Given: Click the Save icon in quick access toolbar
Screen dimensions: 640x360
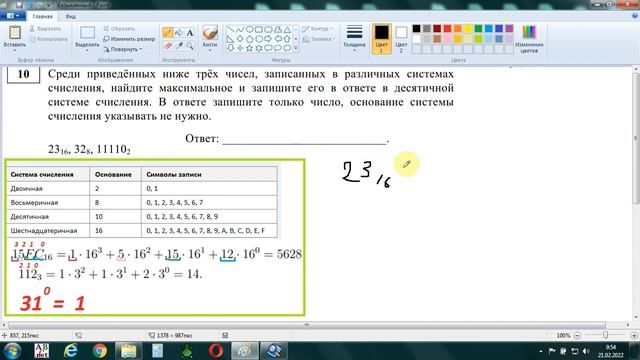Looking at the screenshot, I should pos(19,5).
